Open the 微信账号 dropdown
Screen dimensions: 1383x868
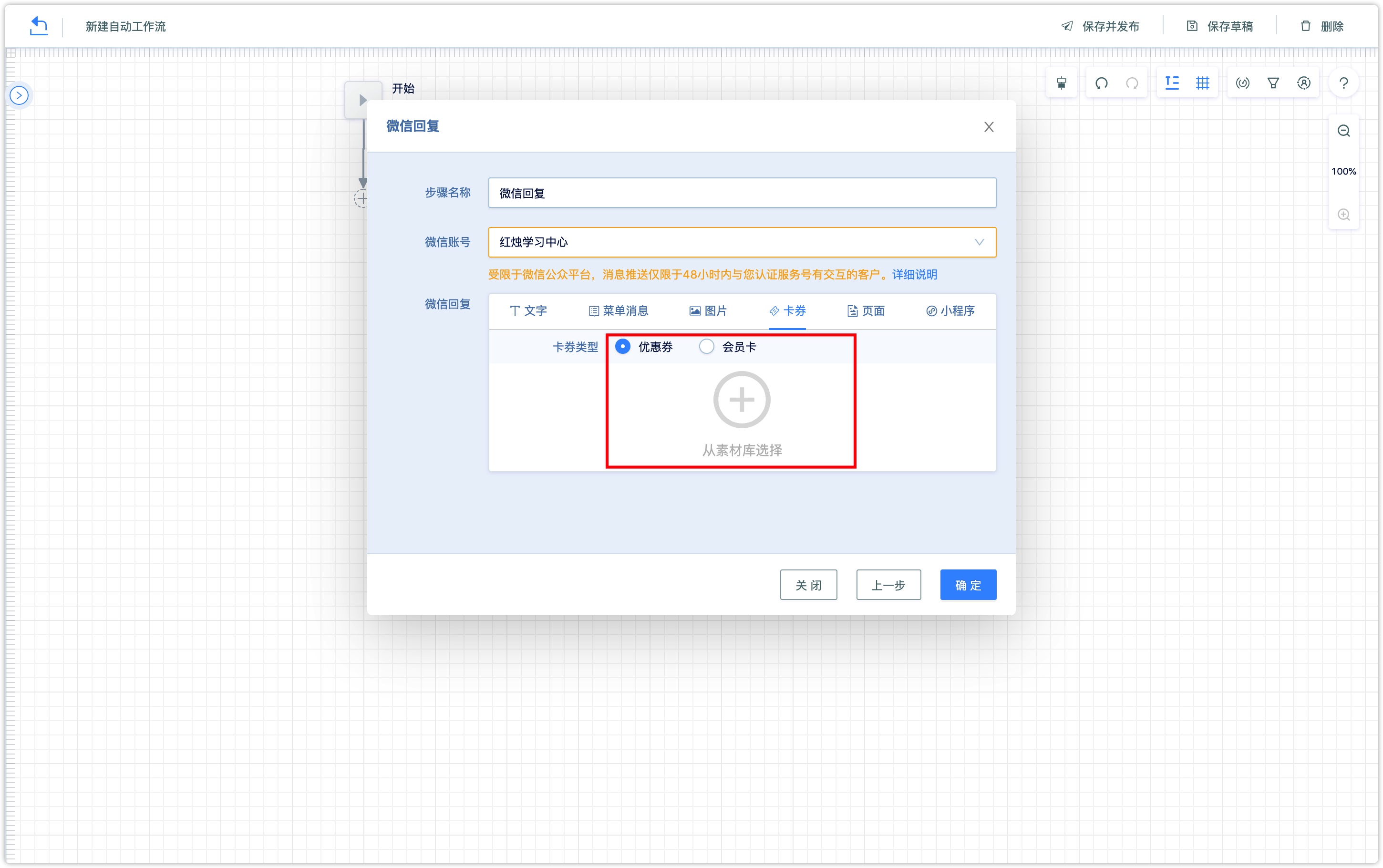click(x=742, y=242)
